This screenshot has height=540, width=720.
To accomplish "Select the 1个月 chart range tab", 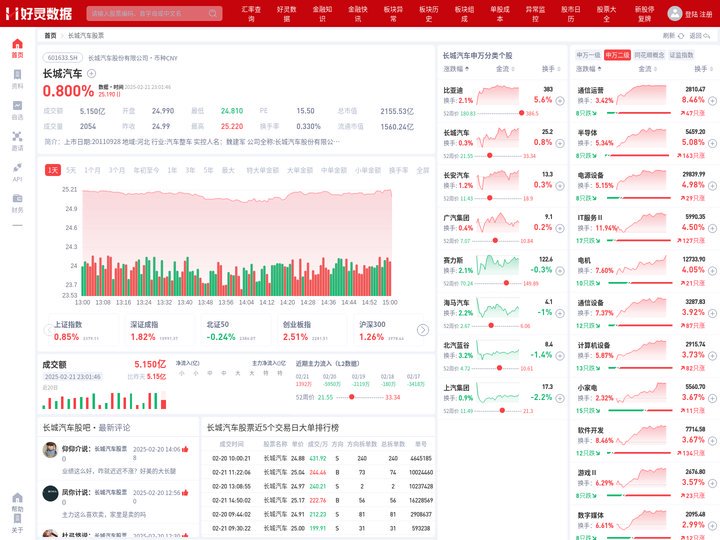I will pos(92,170).
